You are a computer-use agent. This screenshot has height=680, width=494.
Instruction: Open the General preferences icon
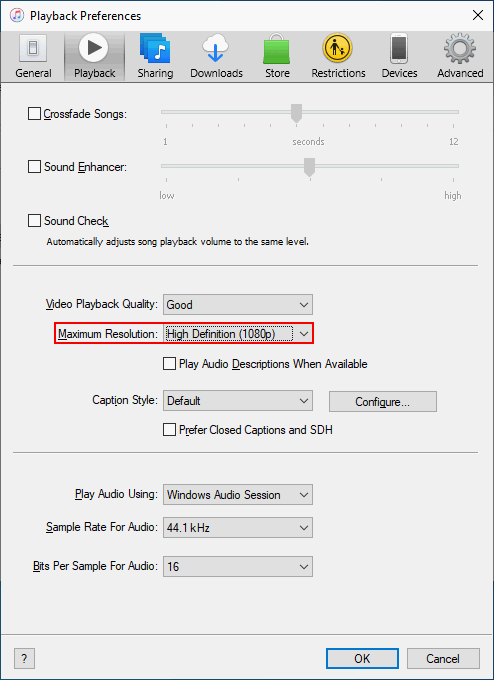click(x=33, y=49)
